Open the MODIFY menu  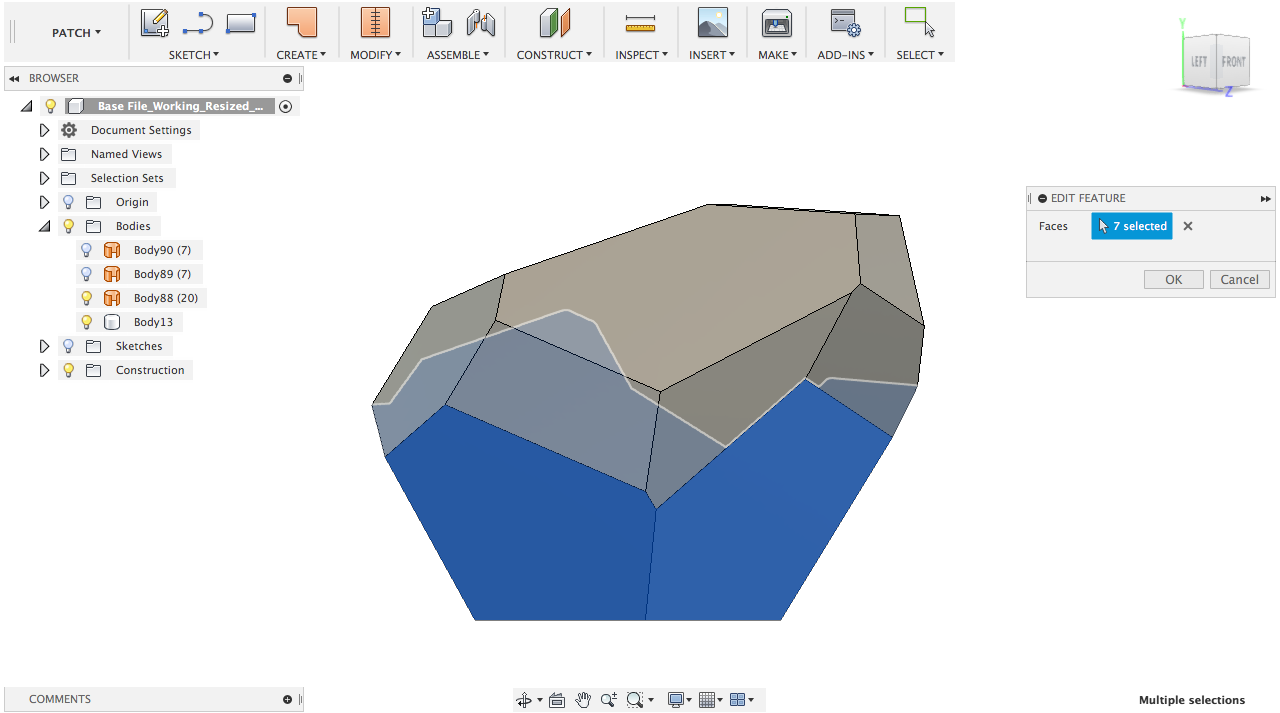pyautogui.click(x=375, y=55)
